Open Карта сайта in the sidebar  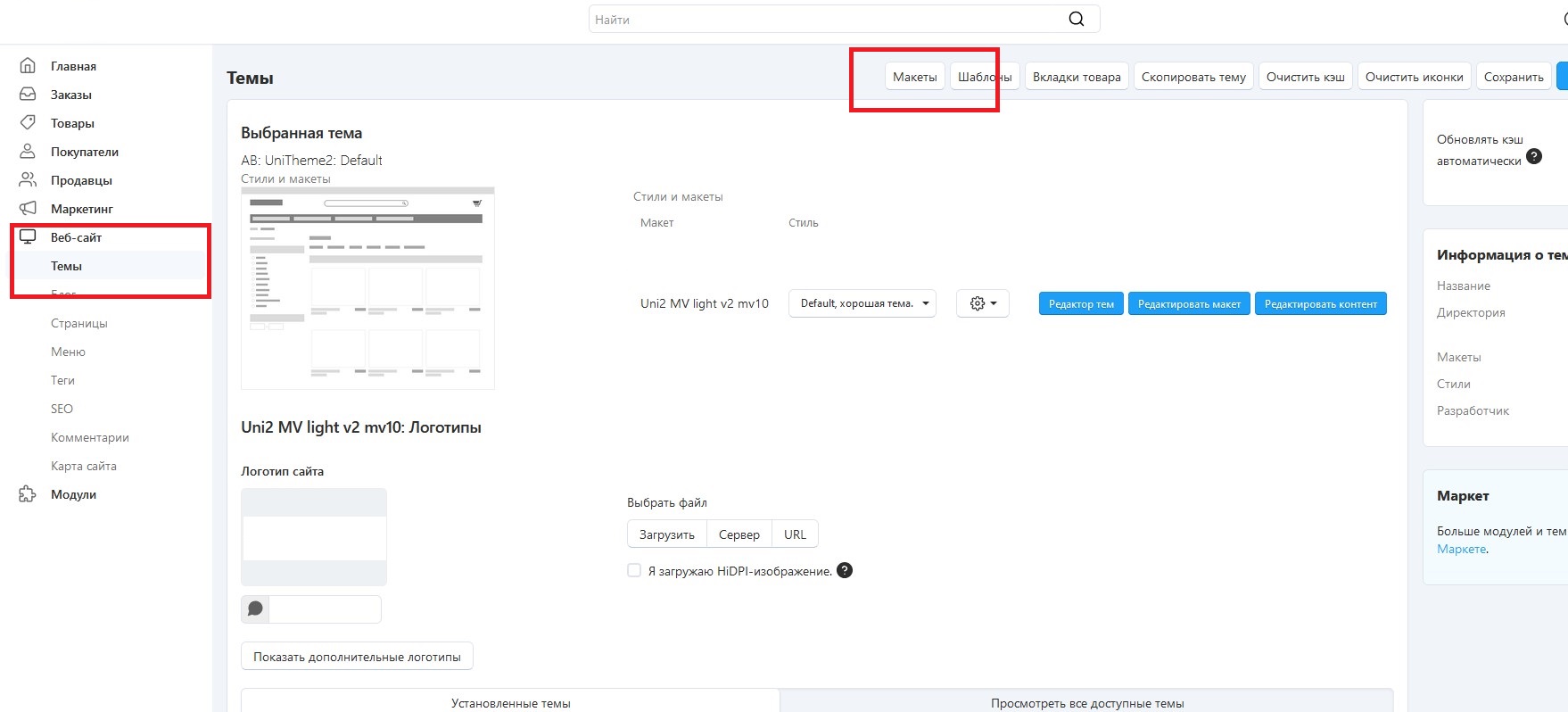tap(84, 466)
